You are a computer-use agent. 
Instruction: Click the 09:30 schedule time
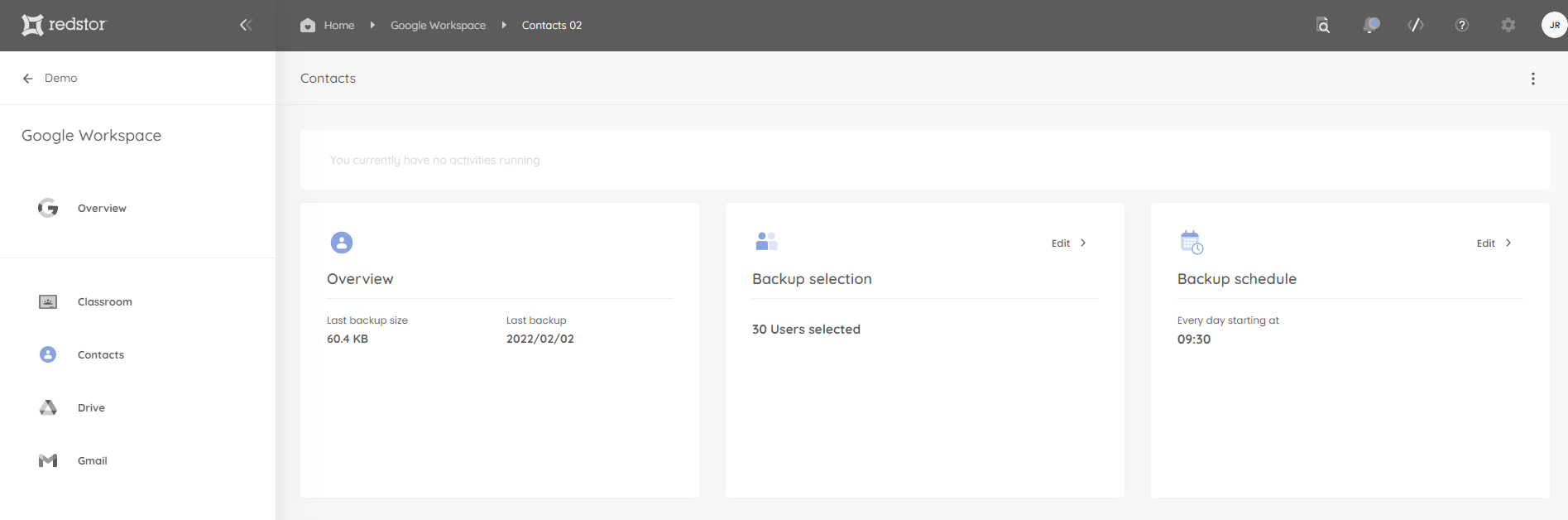pyautogui.click(x=1194, y=339)
